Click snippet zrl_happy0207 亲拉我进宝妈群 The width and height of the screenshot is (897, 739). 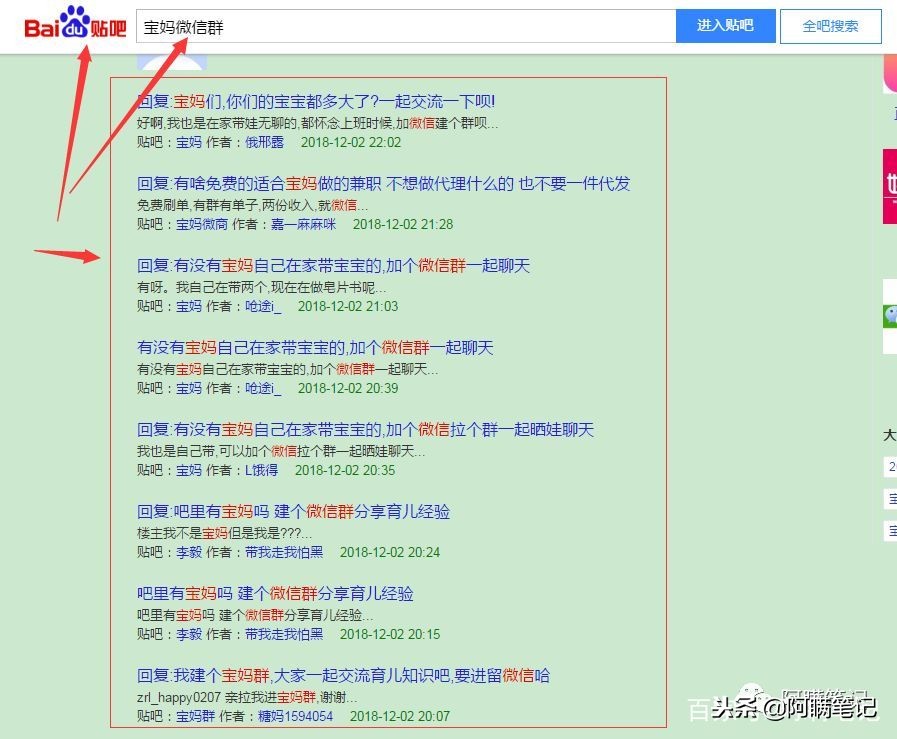[247, 697]
